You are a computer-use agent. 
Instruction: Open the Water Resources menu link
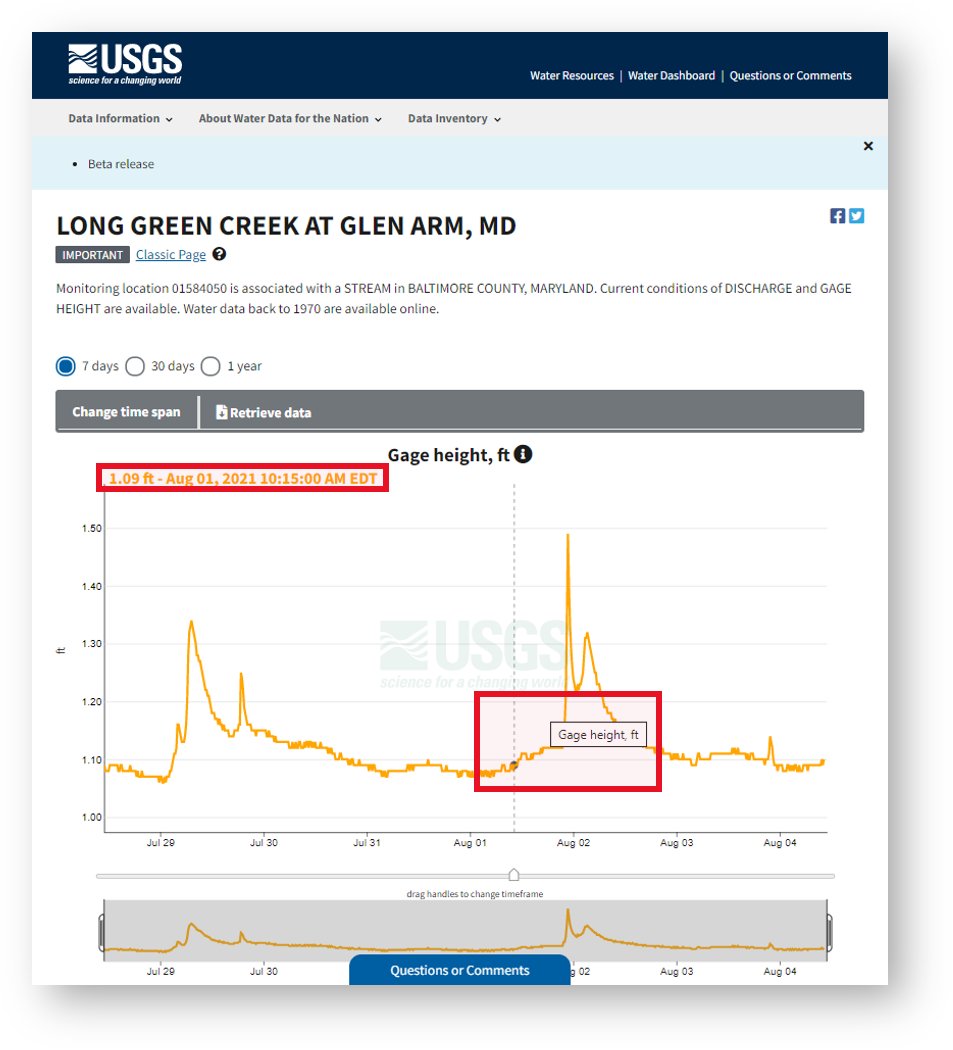571,75
